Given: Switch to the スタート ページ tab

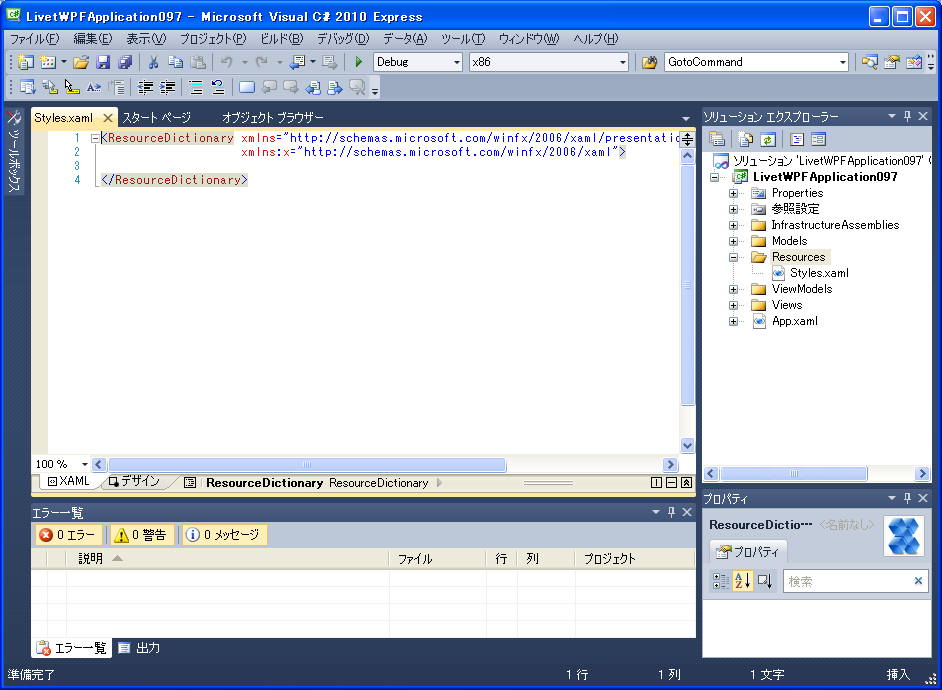Looking at the screenshot, I should tap(157, 118).
